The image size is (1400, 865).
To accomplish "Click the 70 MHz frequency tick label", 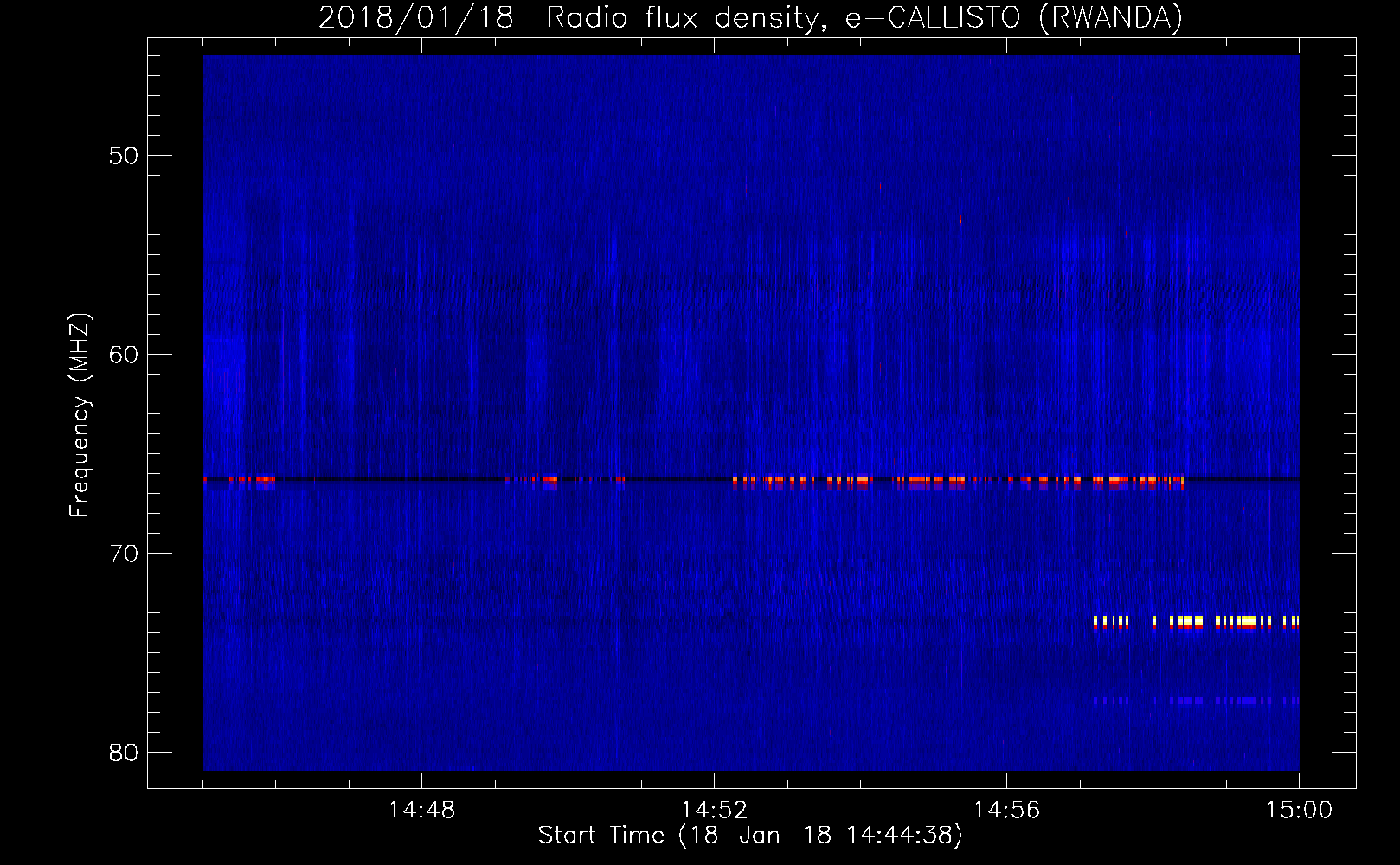I will tap(124, 554).
